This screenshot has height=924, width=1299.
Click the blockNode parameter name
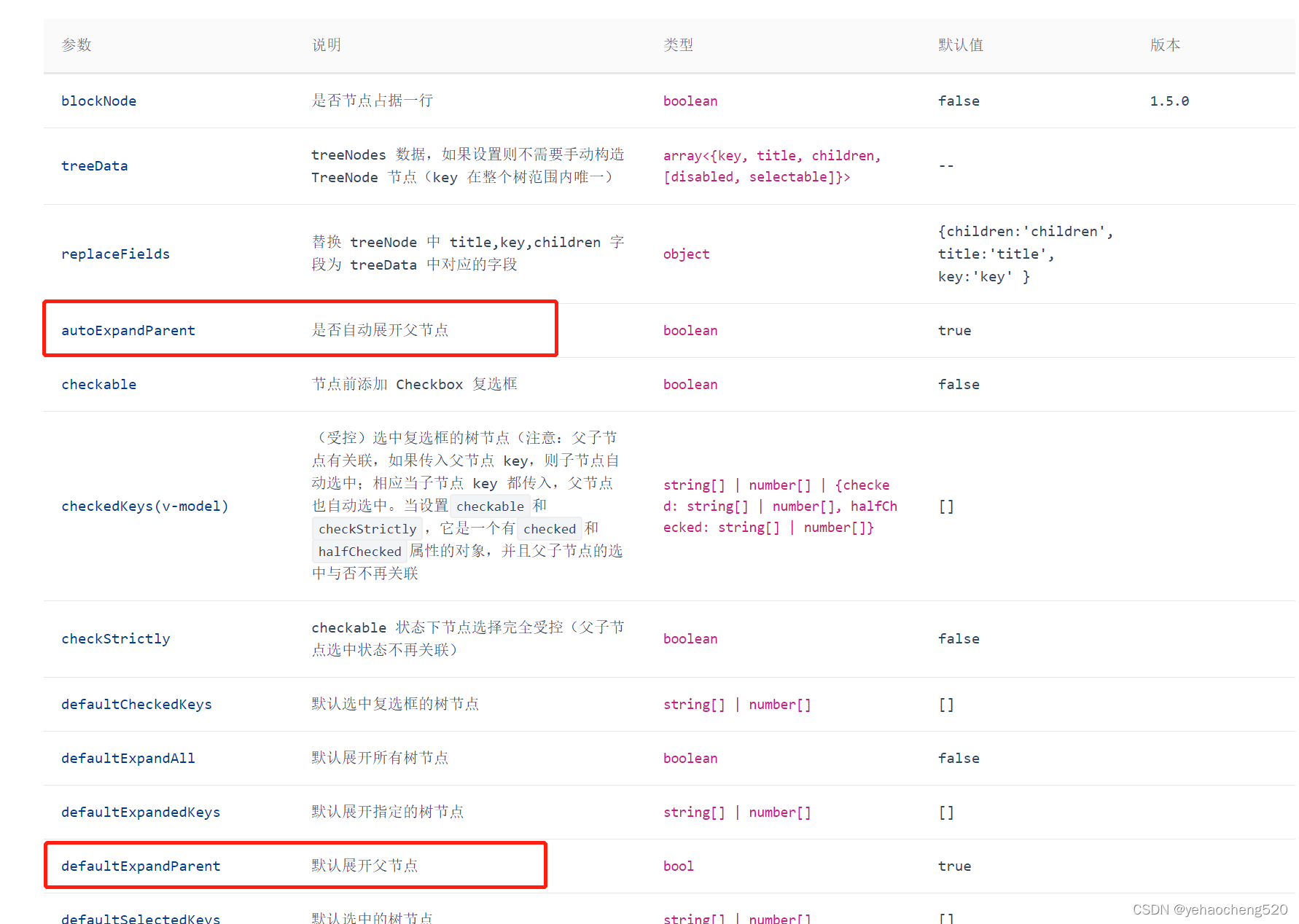tap(98, 101)
